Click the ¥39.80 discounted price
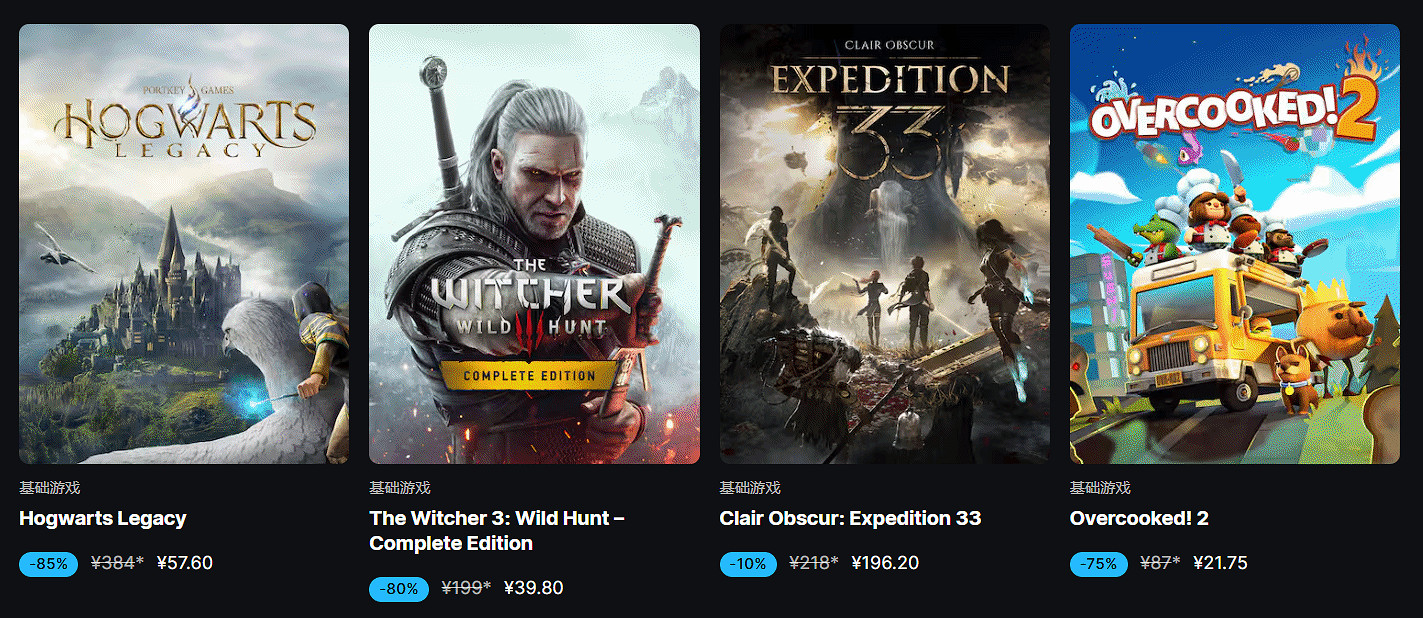This screenshot has width=1423, height=618. (535, 588)
